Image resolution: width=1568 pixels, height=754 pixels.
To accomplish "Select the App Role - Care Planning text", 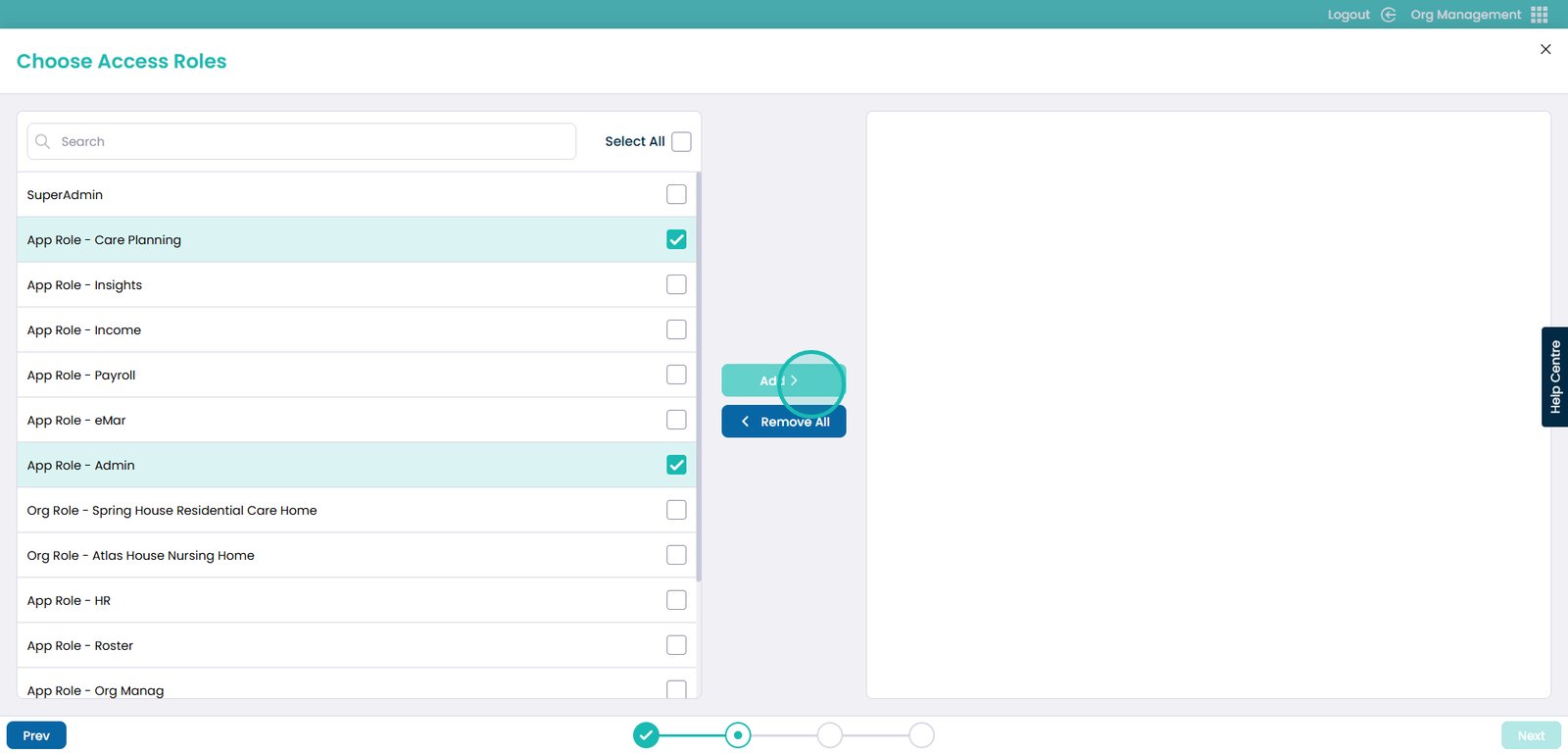I will tap(104, 240).
